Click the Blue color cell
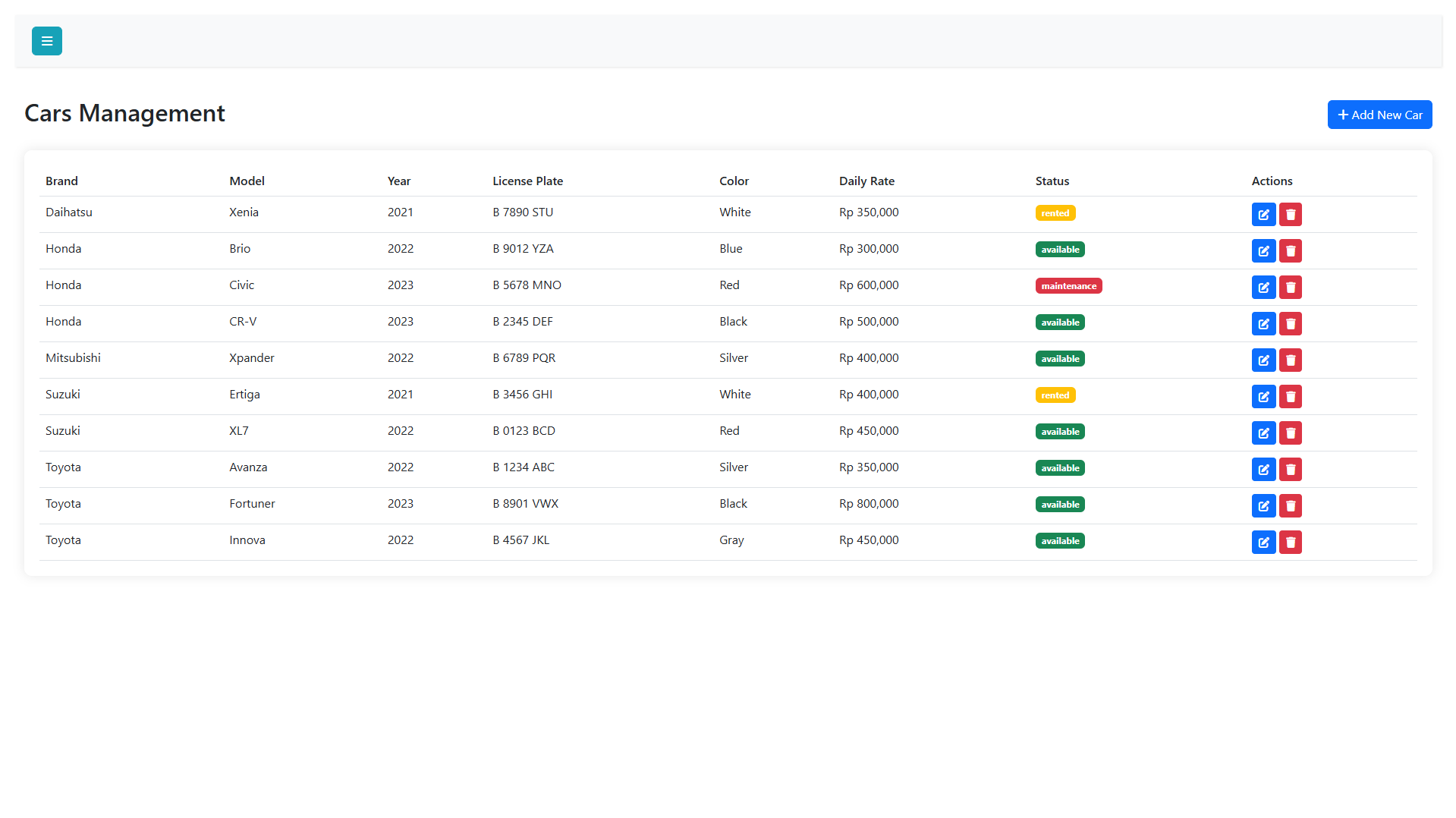The image size is (1456, 818). click(731, 249)
